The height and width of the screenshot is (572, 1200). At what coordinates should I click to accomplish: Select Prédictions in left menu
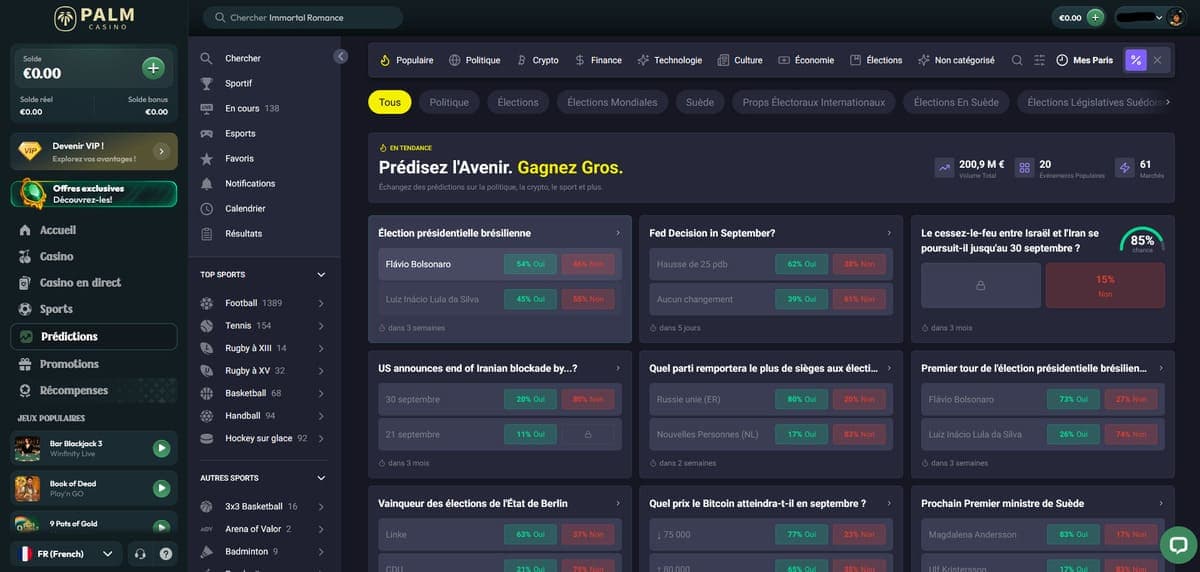(x=94, y=336)
